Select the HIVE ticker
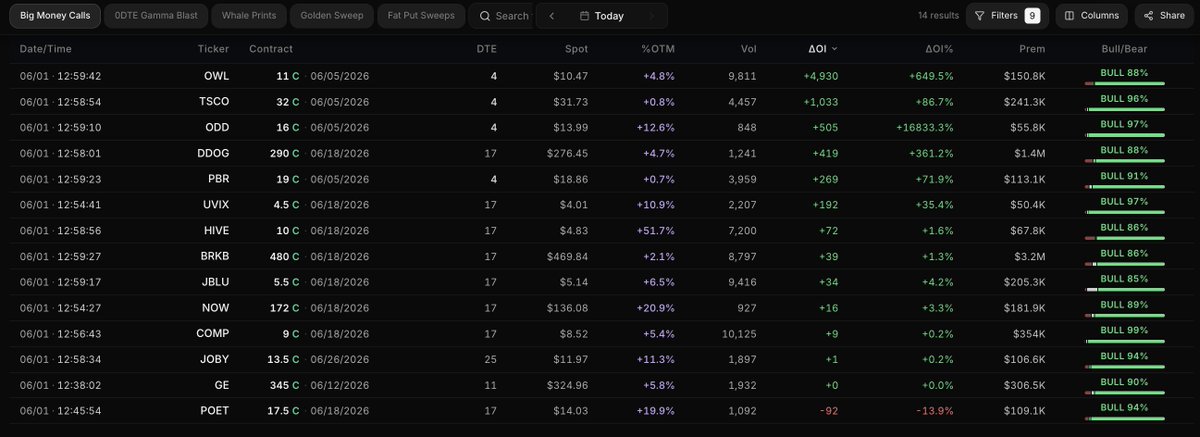 (216, 230)
